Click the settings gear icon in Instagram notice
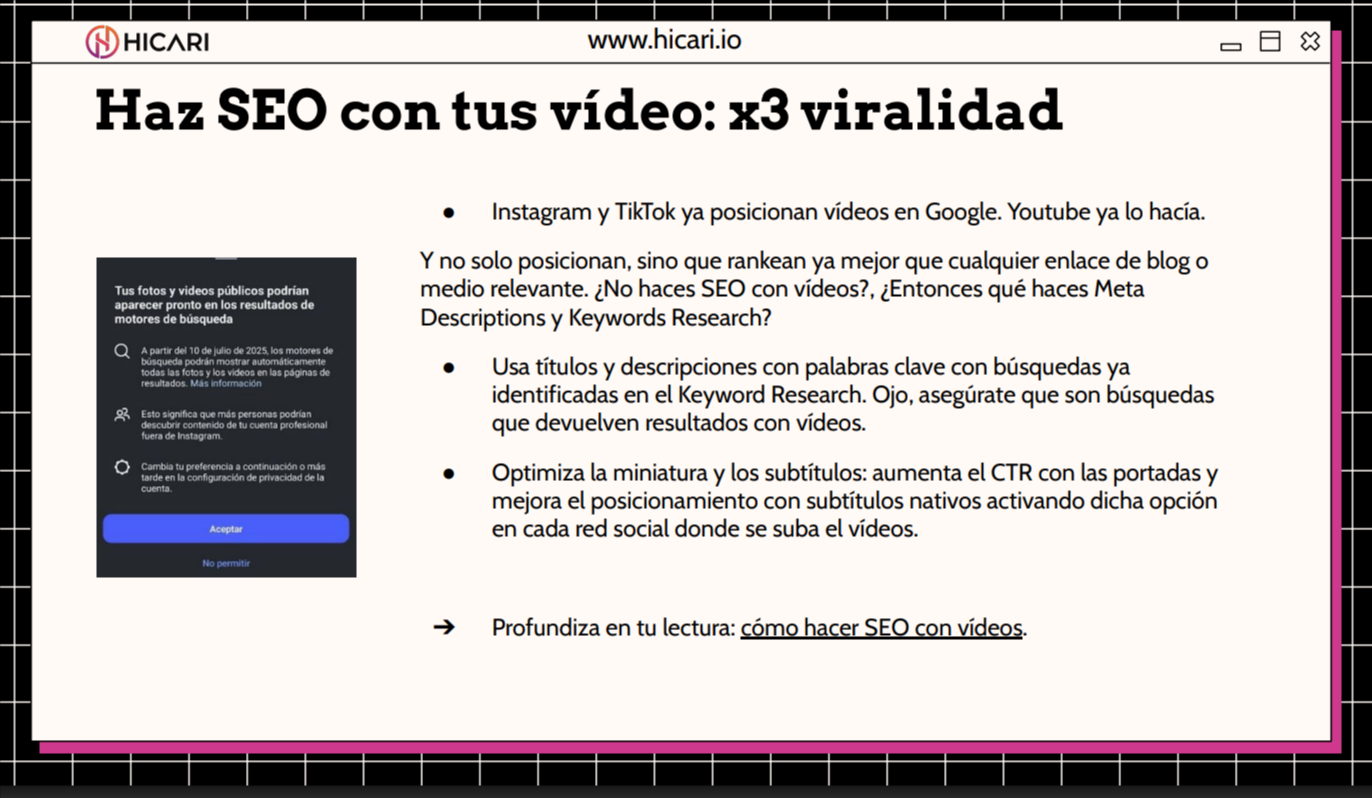The width and height of the screenshot is (1372, 798). click(x=122, y=467)
